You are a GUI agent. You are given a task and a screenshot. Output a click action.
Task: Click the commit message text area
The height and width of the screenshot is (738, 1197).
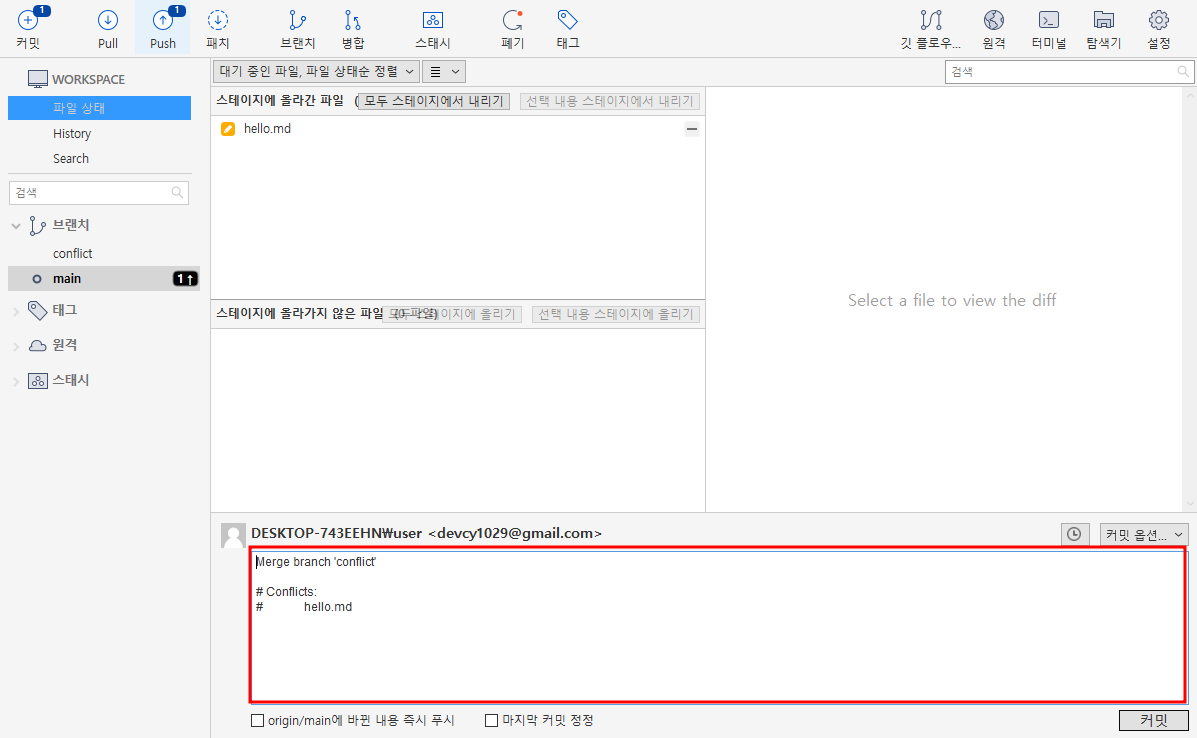pyautogui.click(x=718, y=625)
